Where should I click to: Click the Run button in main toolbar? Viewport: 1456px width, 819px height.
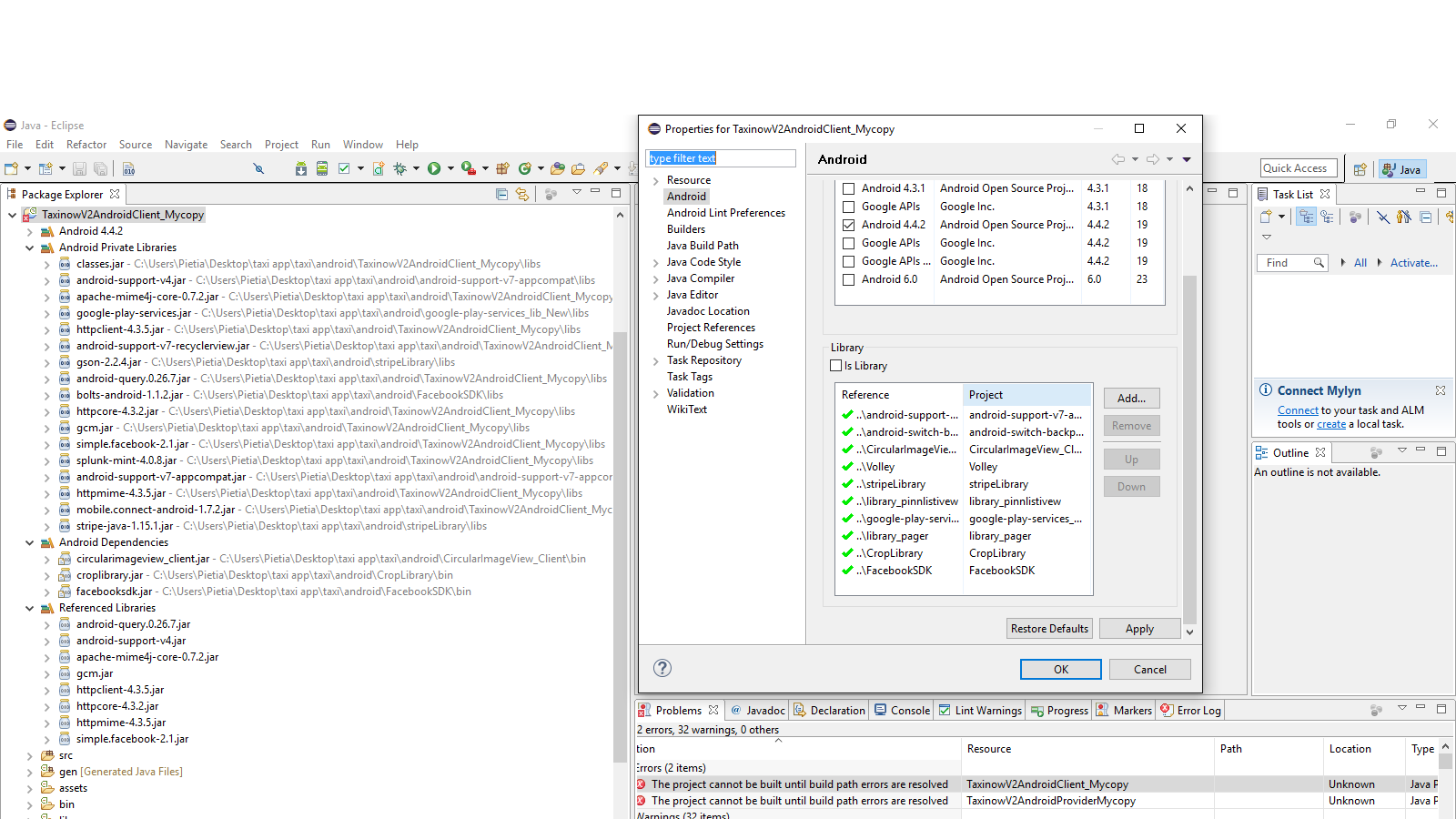click(x=434, y=168)
